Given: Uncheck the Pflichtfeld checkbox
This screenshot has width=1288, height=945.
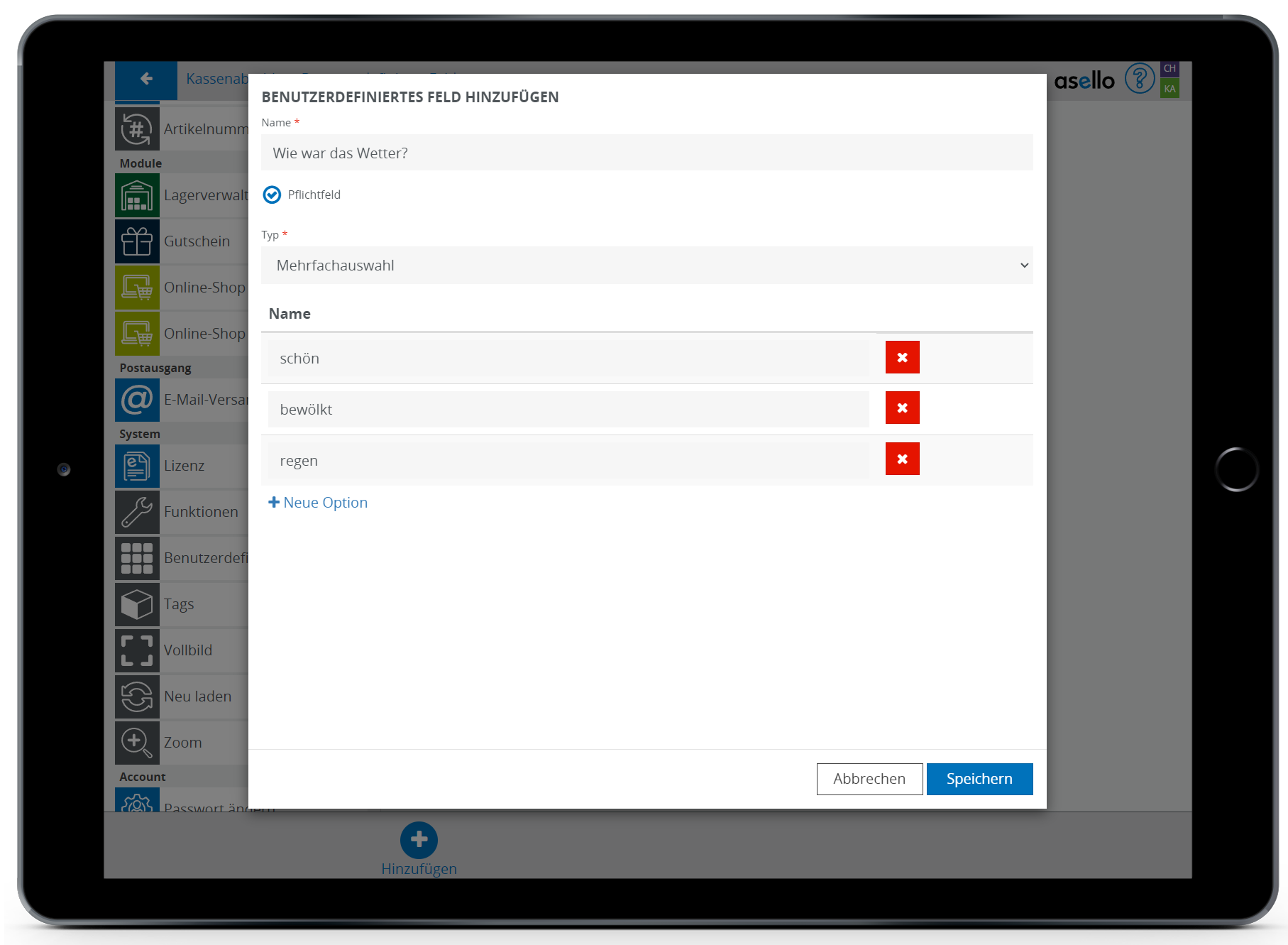Looking at the screenshot, I should point(272,195).
